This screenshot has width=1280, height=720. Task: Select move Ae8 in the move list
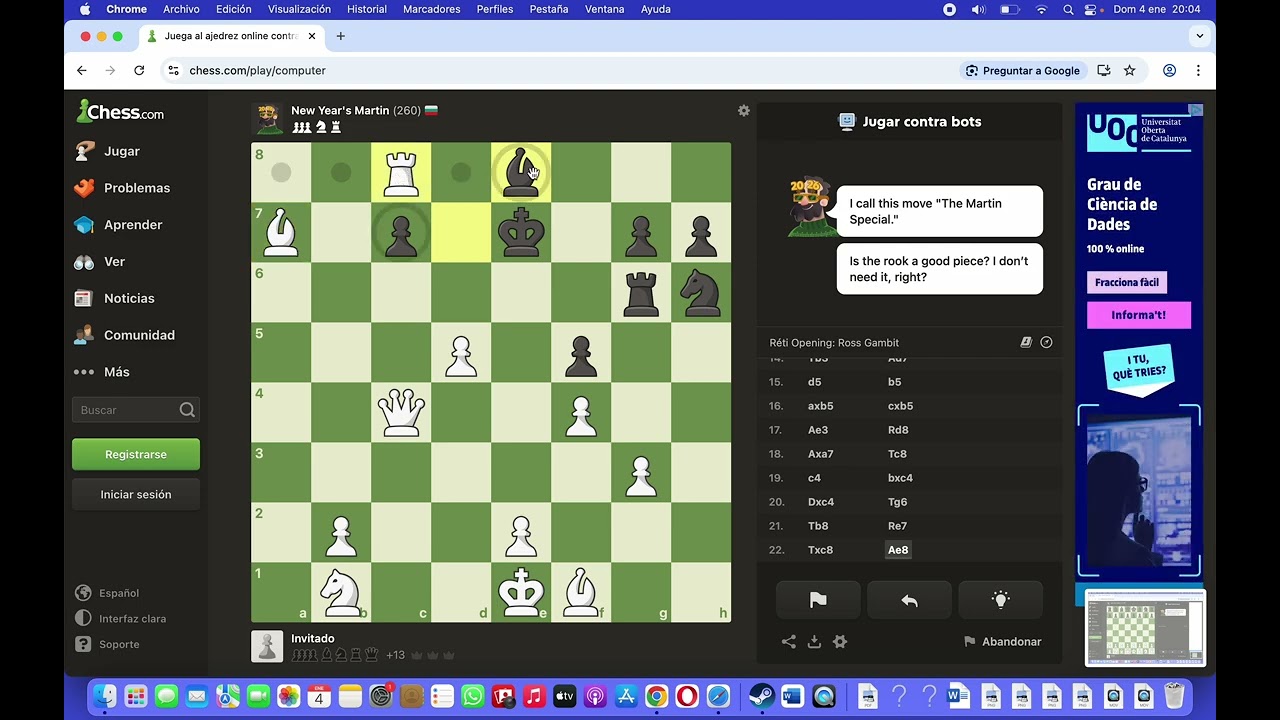point(898,550)
